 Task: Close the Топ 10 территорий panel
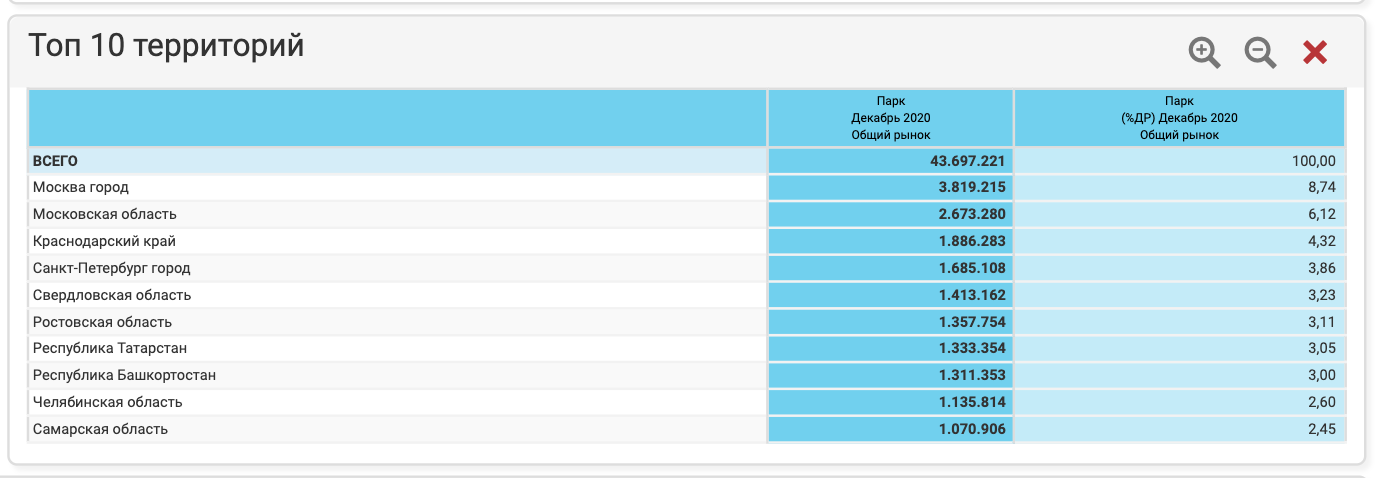(x=1315, y=52)
